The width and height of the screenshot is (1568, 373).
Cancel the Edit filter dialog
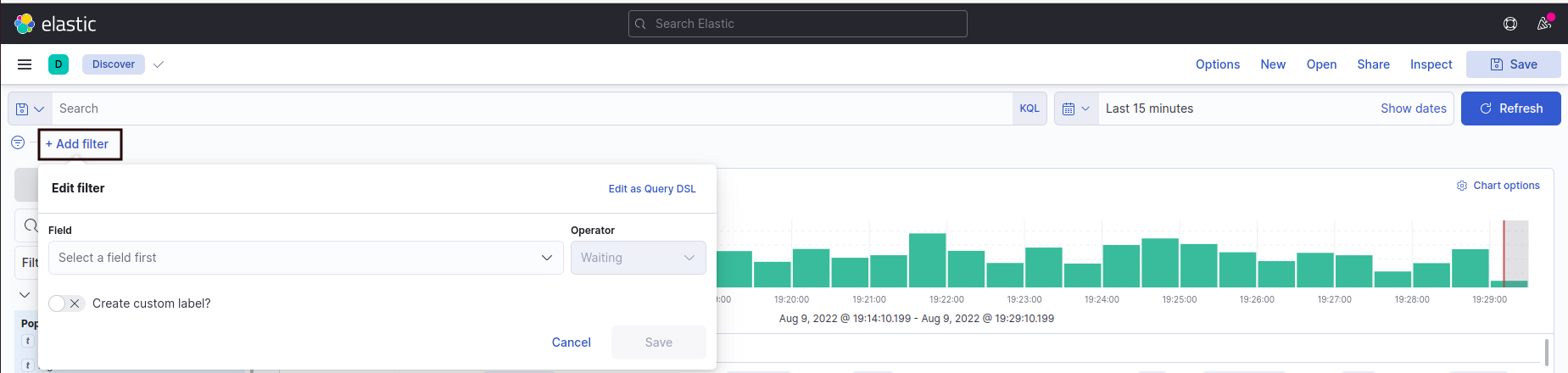(571, 342)
